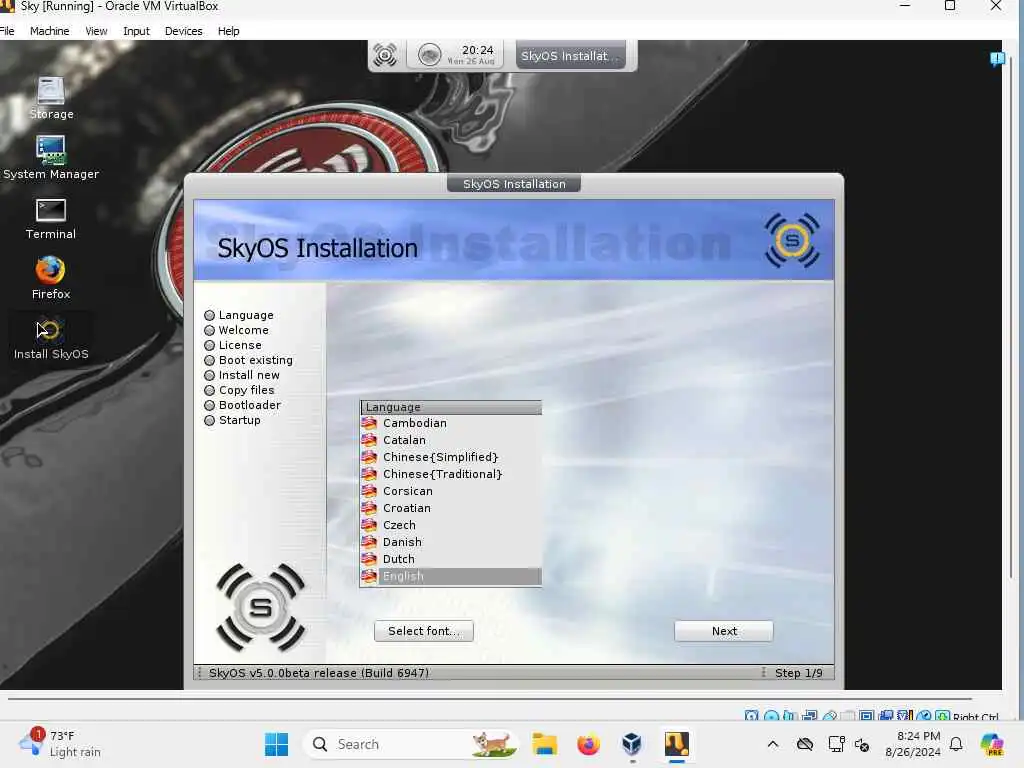Click the flag icon next to Corsican
1024x768 pixels.
click(x=370, y=491)
